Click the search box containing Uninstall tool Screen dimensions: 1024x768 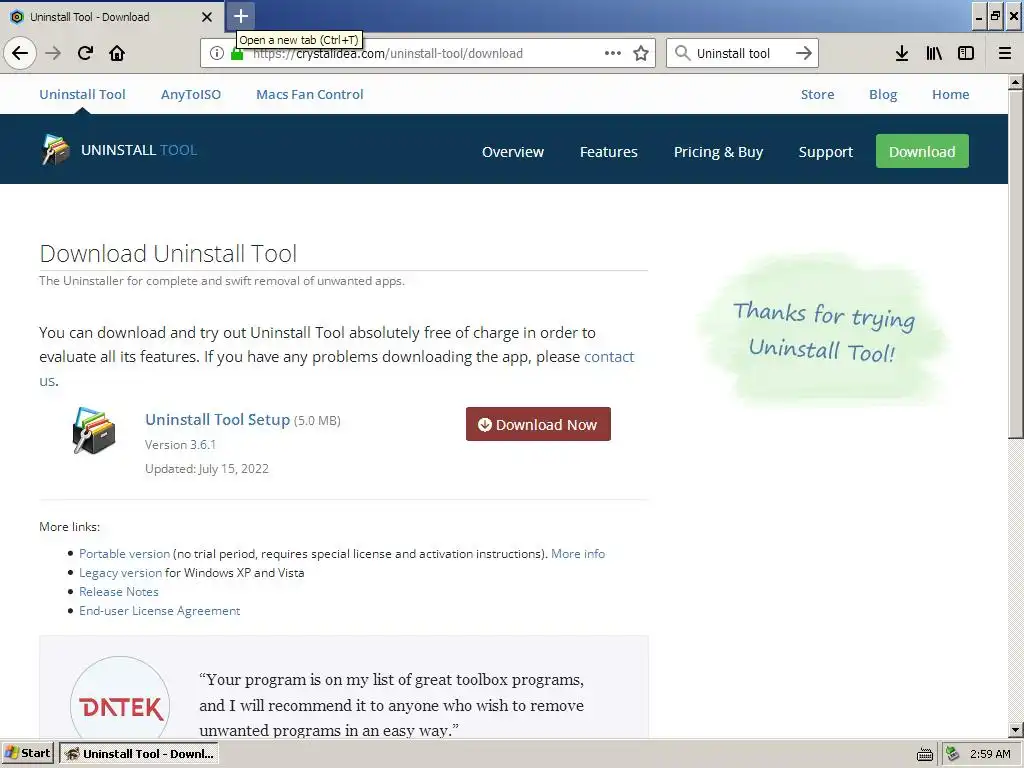(742, 53)
